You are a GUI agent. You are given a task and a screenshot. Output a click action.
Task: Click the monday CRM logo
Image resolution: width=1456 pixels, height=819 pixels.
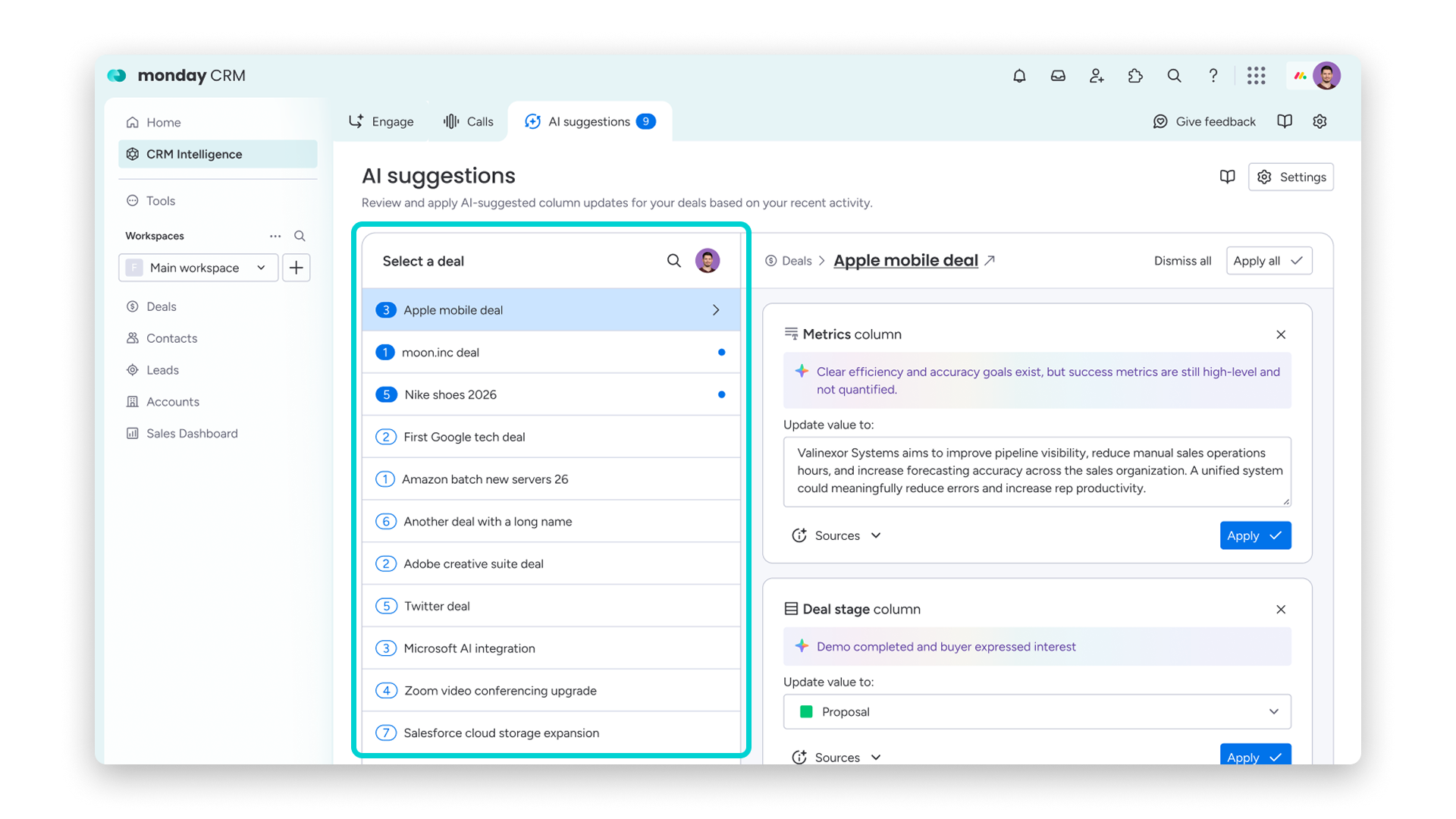tap(177, 76)
